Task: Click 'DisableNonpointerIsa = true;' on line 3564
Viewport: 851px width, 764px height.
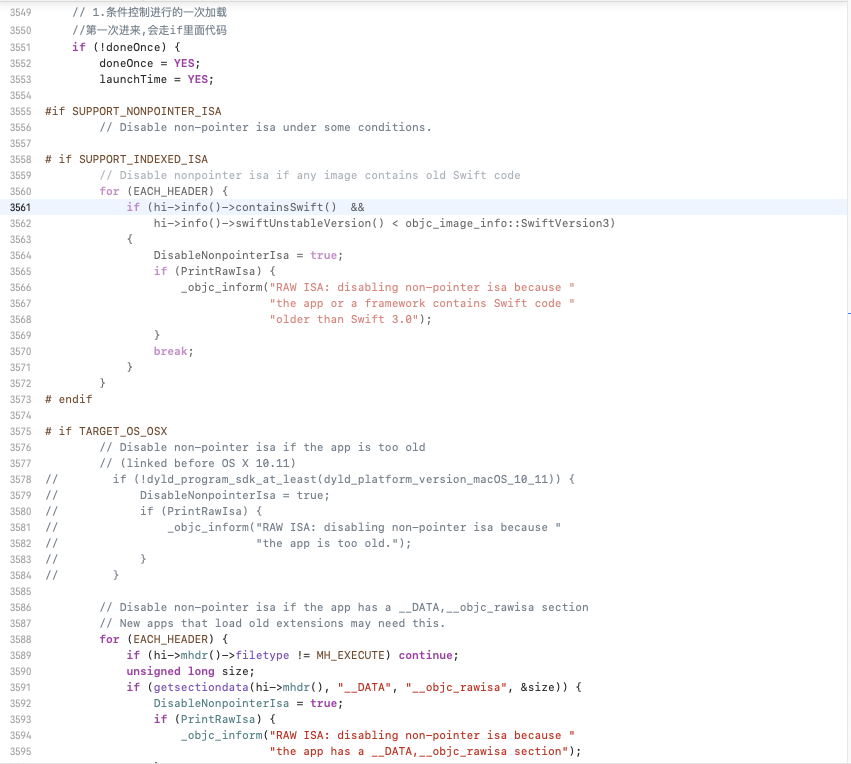Action: (x=248, y=255)
